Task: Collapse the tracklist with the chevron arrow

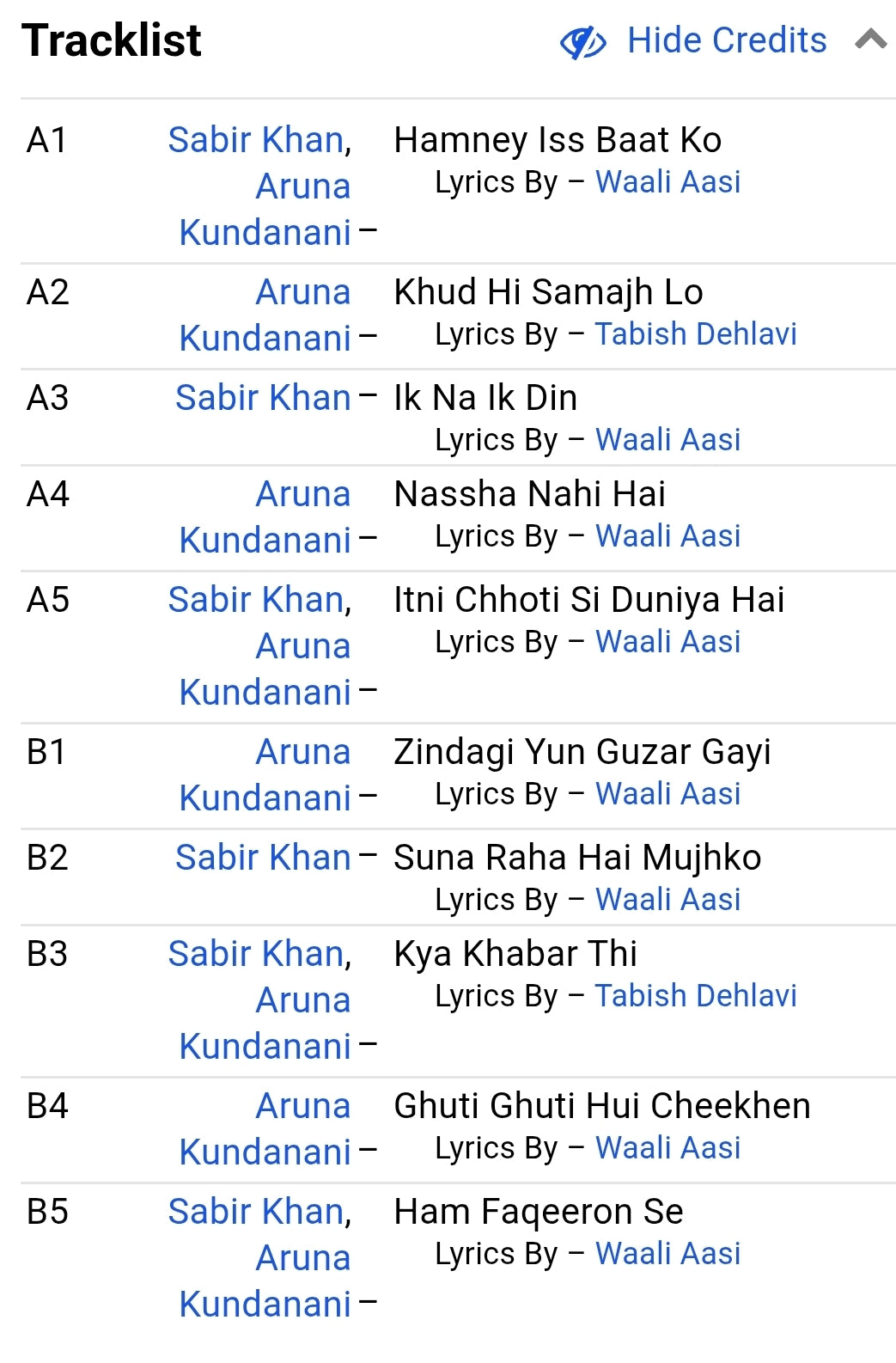Action: coord(870,40)
